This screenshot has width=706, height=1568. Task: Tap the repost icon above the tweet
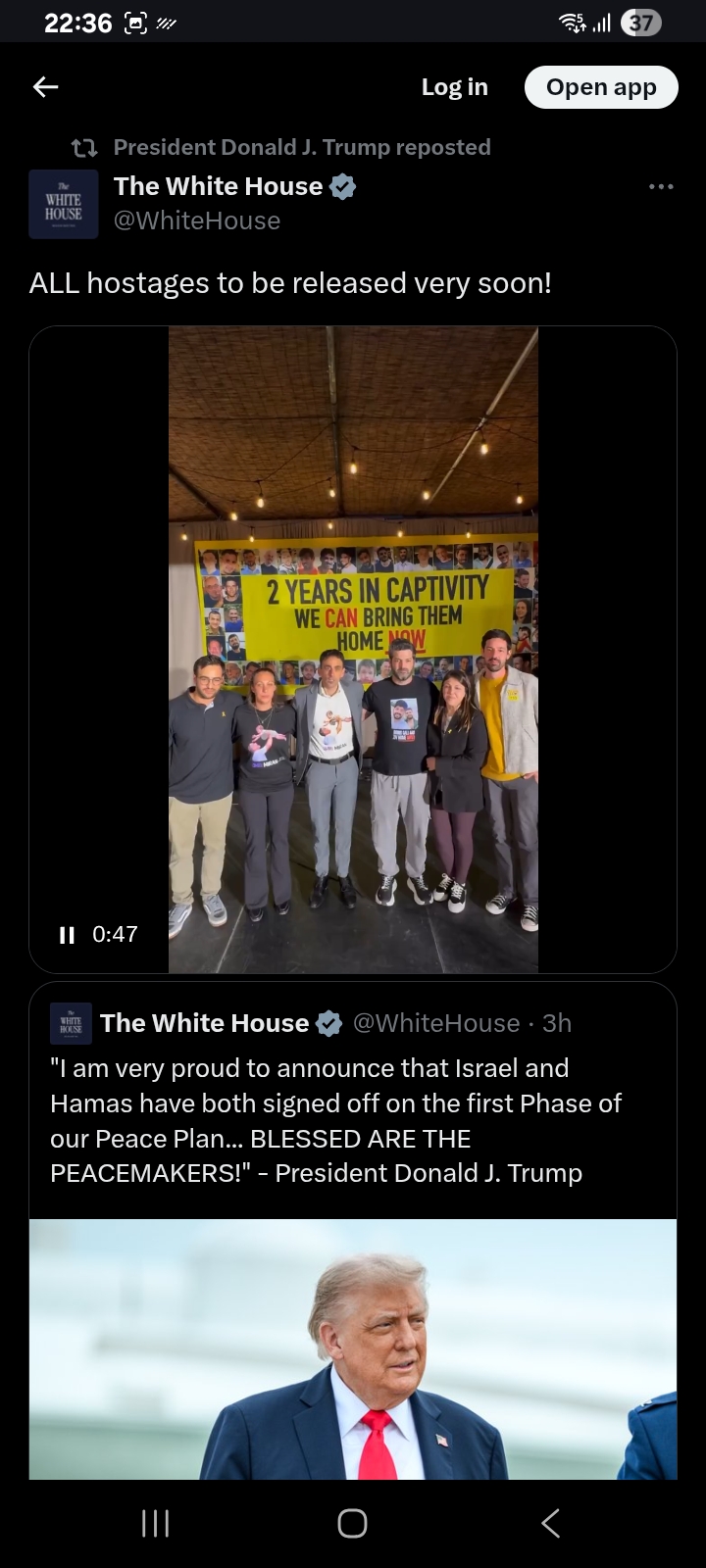(x=85, y=148)
